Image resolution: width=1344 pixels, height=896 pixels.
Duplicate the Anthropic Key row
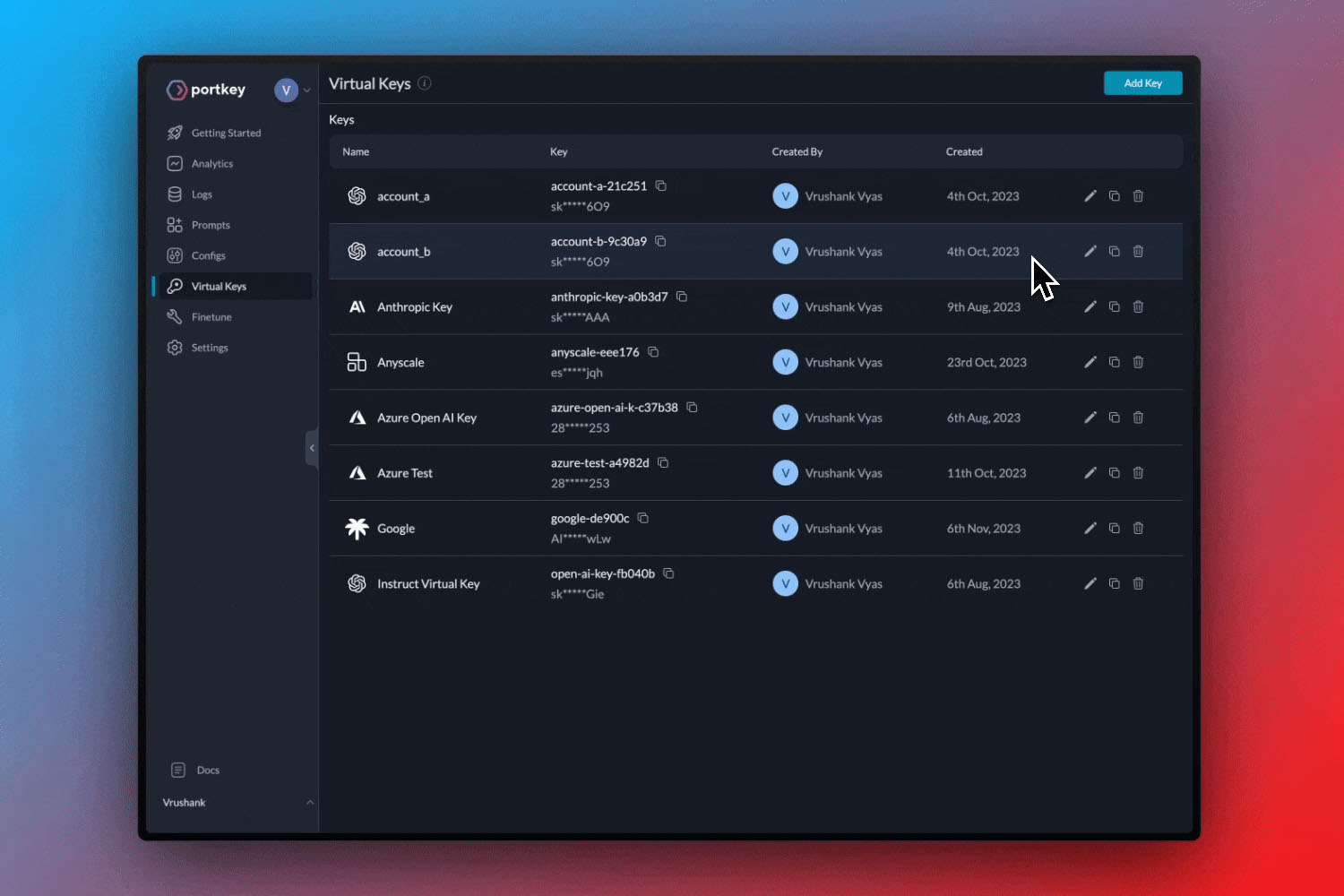(x=1115, y=306)
